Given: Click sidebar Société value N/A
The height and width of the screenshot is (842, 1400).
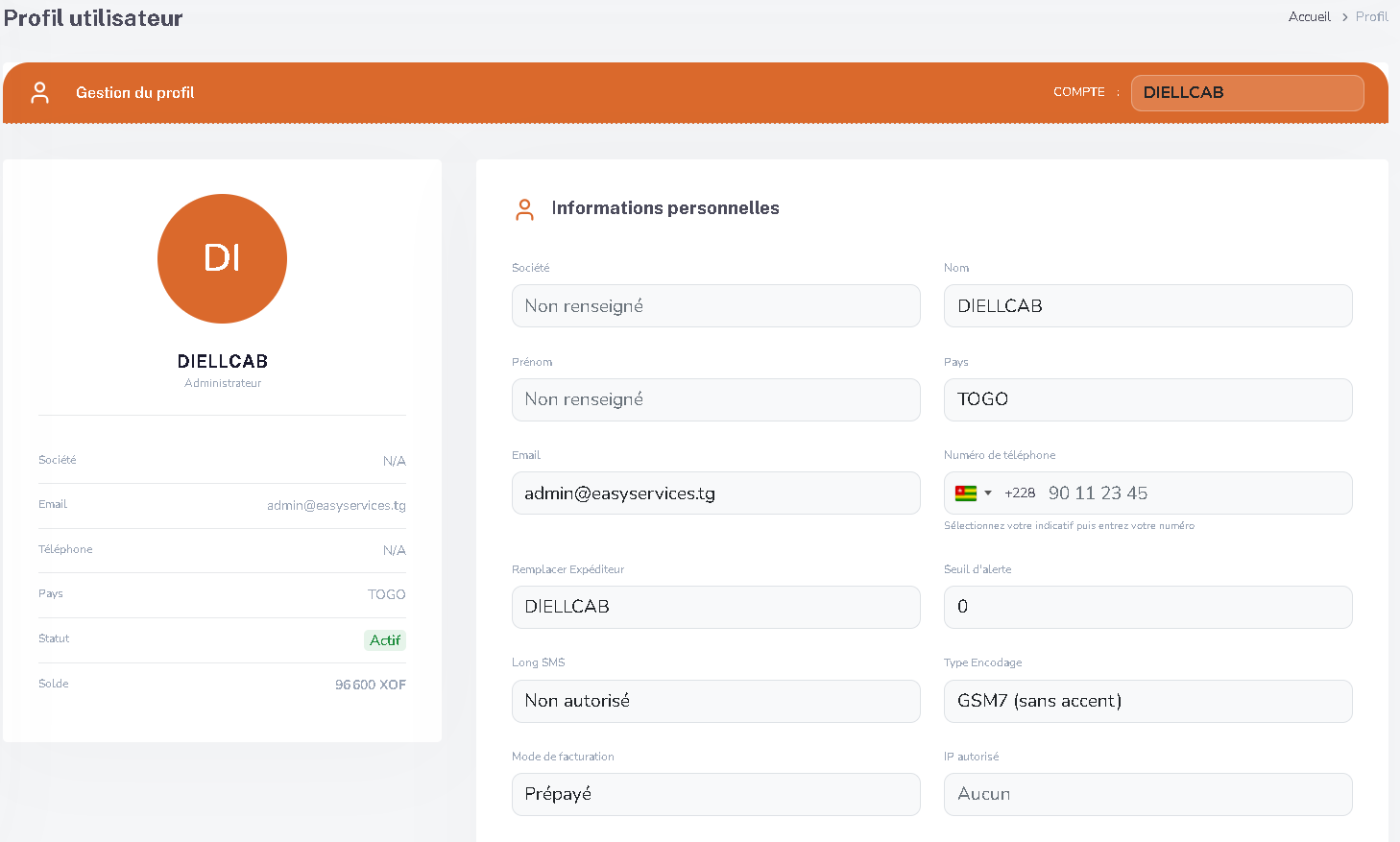Looking at the screenshot, I should click(x=395, y=461).
